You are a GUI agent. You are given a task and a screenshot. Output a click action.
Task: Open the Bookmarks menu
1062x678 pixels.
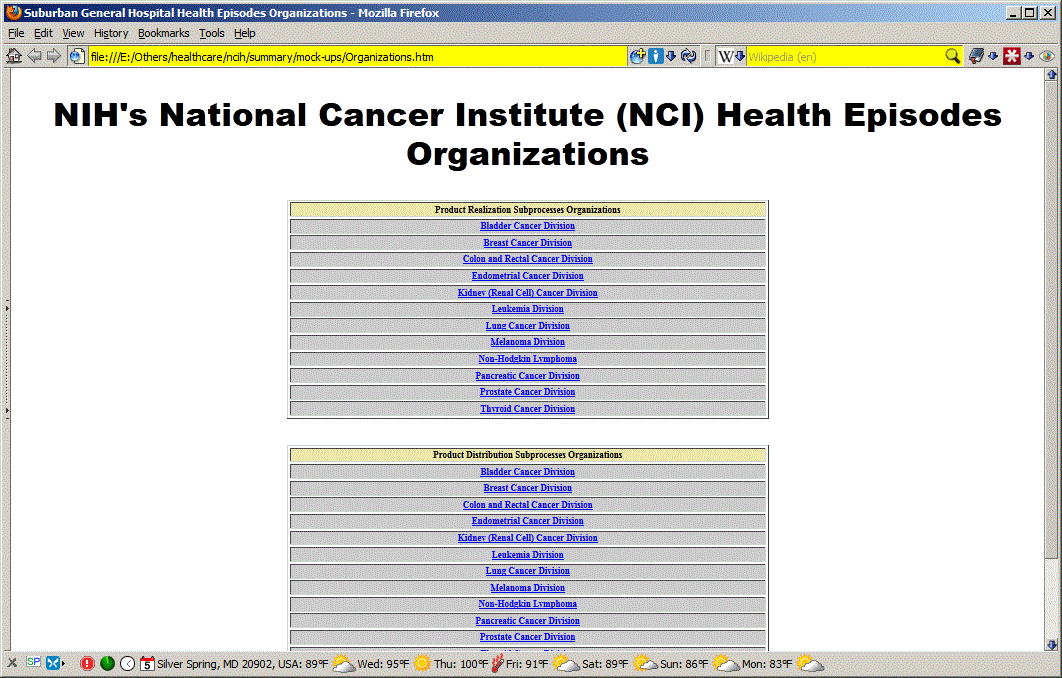point(164,33)
